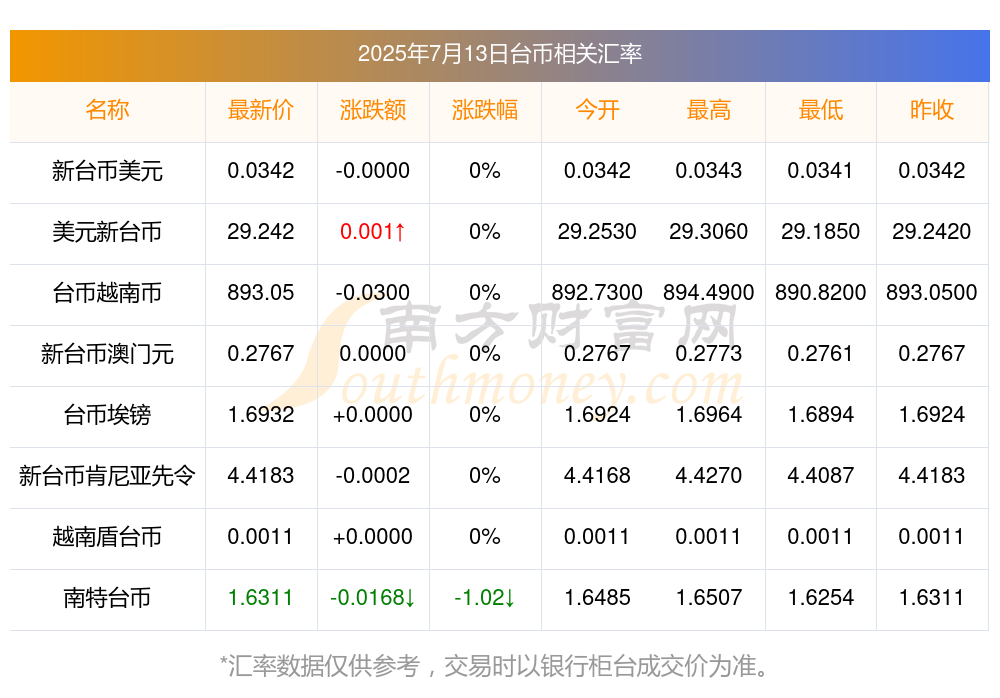1000x698 pixels.
Task: Click the red change value 0.001↑
Action: point(372,232)
